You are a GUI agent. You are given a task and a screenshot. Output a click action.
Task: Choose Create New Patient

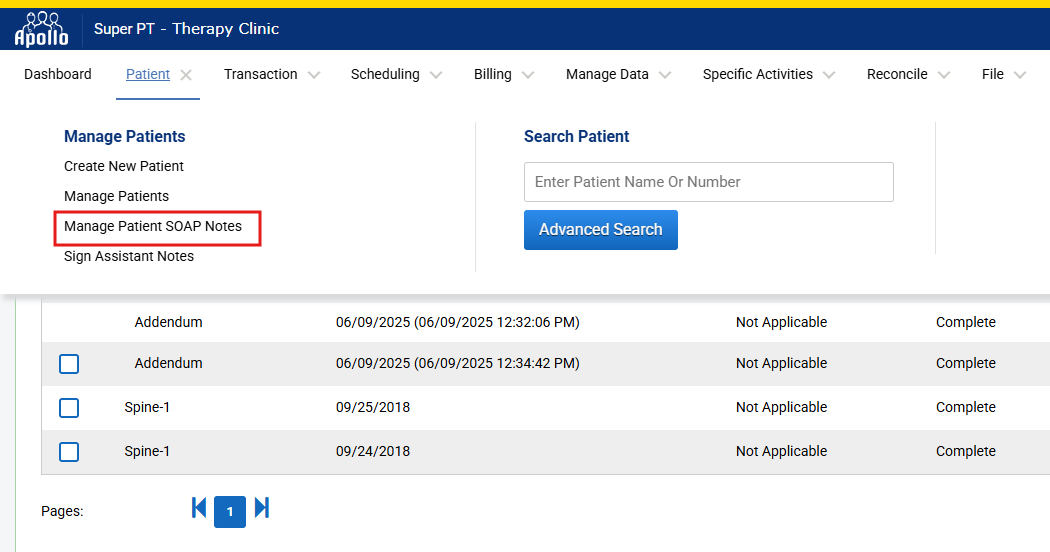(124, 166)
